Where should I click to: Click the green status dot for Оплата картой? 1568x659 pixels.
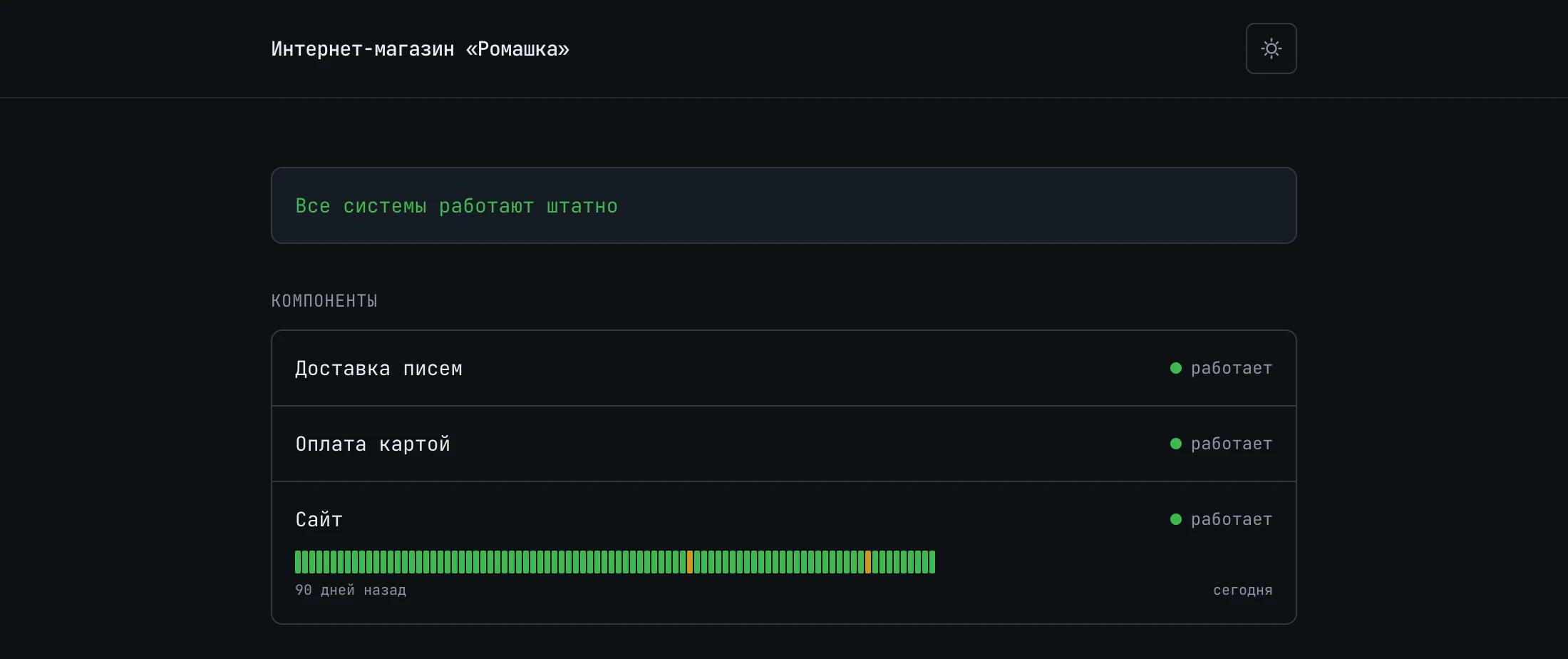click(1176, 444)
